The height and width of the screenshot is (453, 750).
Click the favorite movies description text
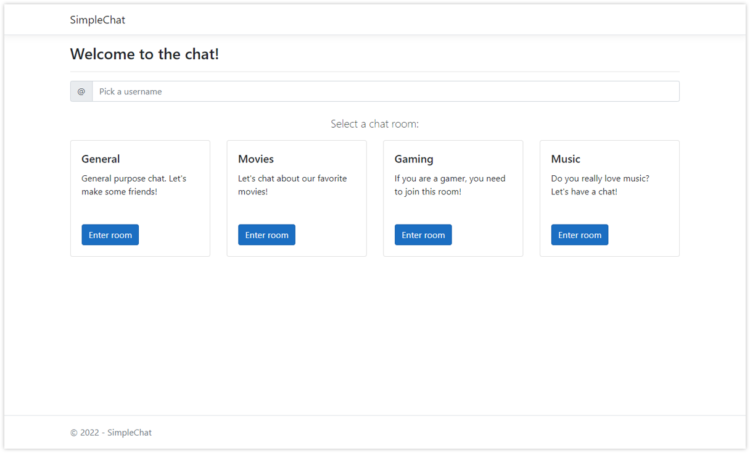point(290,185)
